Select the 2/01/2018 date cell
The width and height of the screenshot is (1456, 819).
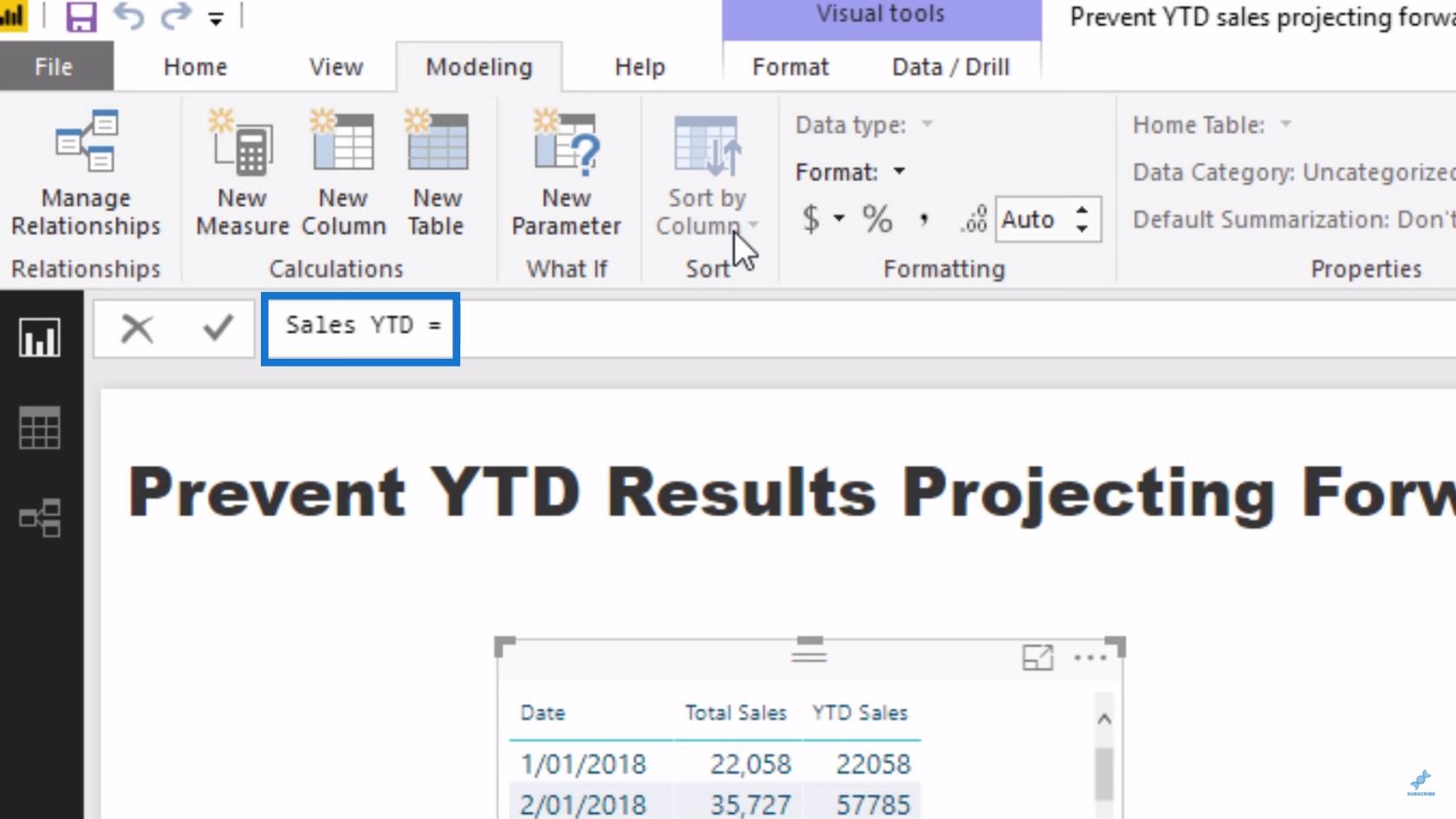tap(583, 804)
